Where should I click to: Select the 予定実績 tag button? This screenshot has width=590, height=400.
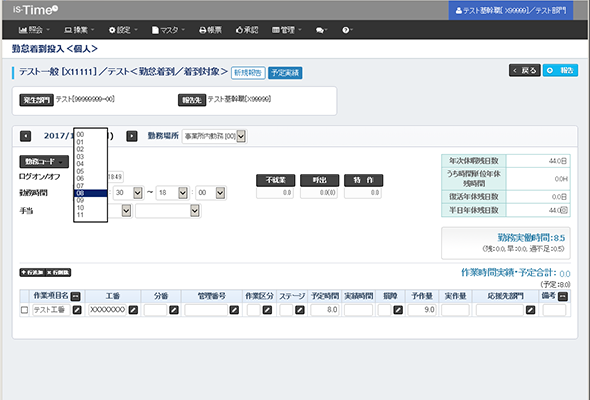pos(285,73)
